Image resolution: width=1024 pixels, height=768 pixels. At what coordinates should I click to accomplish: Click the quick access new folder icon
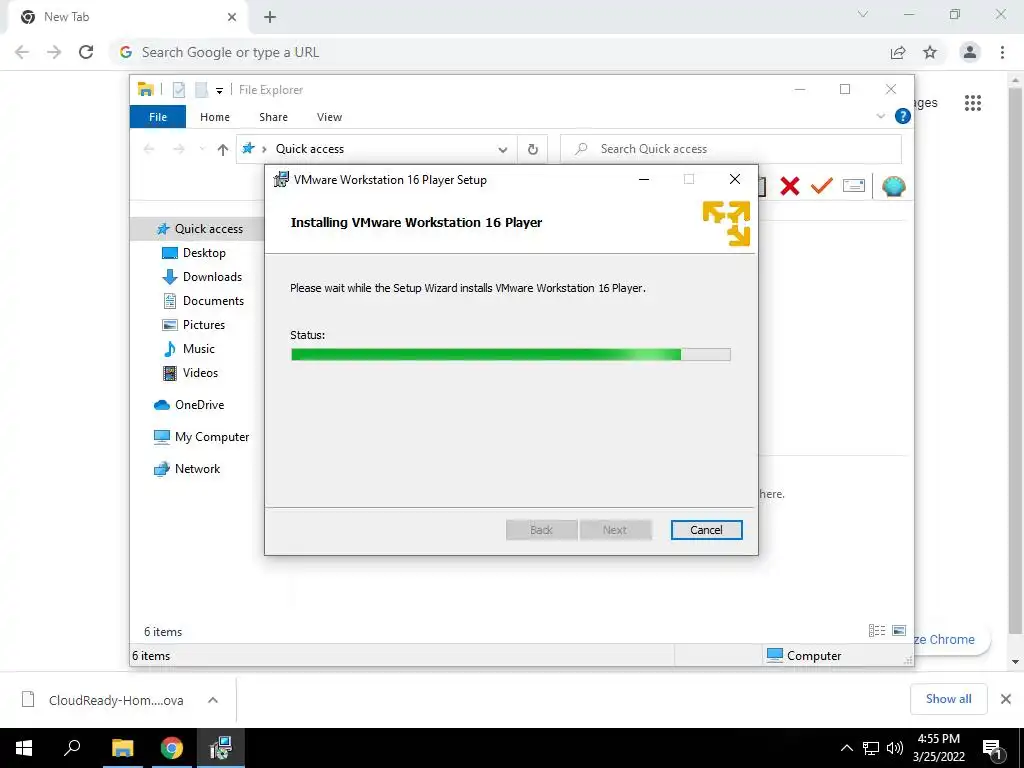[x=202, y=90]
